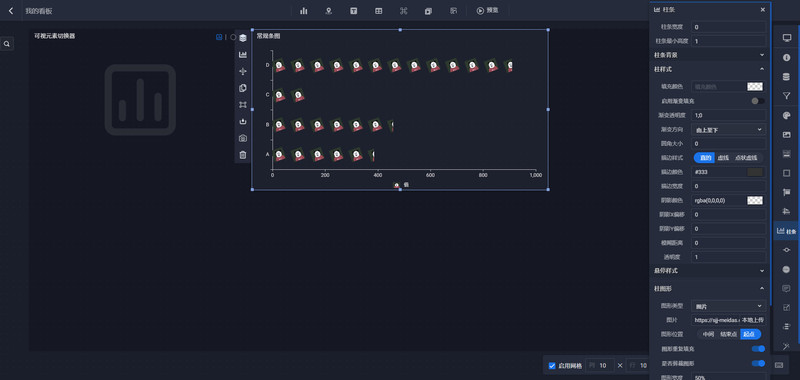The image size is (800, 380).
Task: Click the chart type icon beside chart
Action: (243, 55)
